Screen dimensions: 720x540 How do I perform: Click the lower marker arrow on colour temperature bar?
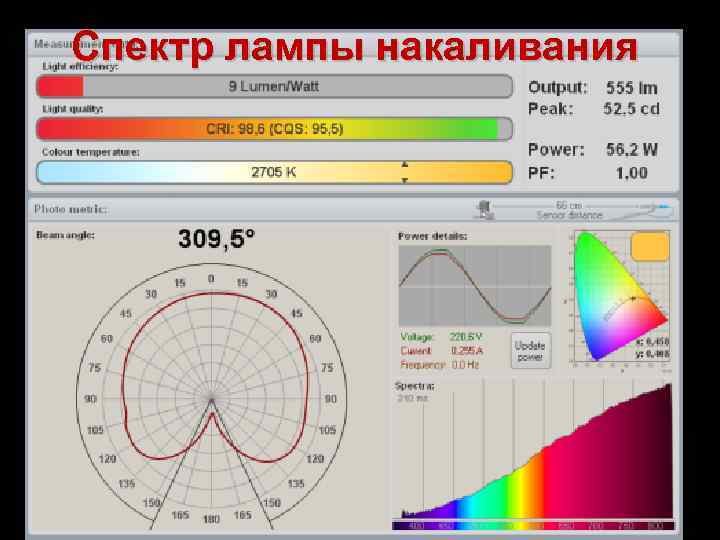pyautogui.click(x=405, y=180)
